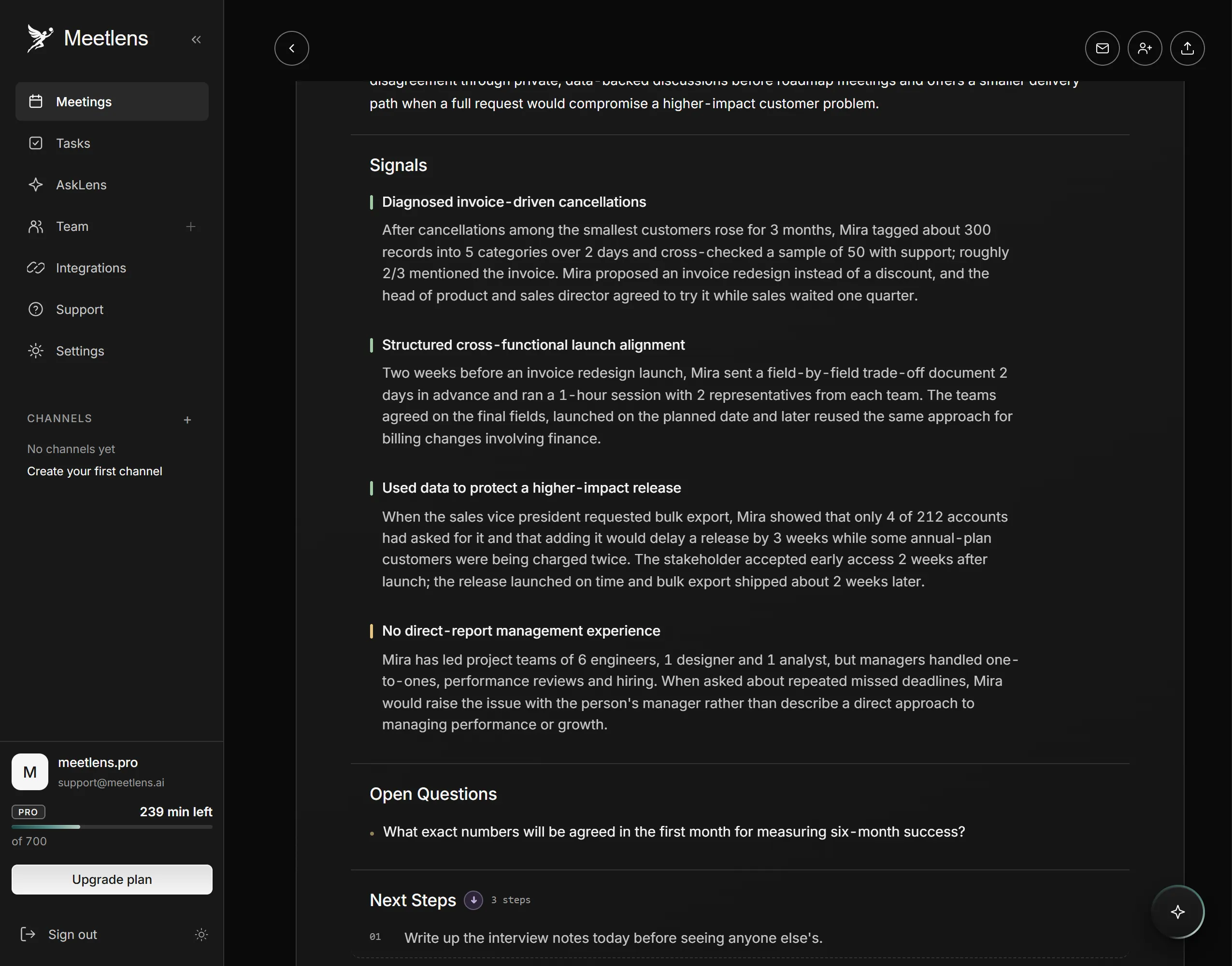Click the support@meetlens.ai email text
Viewport: 1232px width, 966px height.
pyautogui.click(x=112, y=783)
